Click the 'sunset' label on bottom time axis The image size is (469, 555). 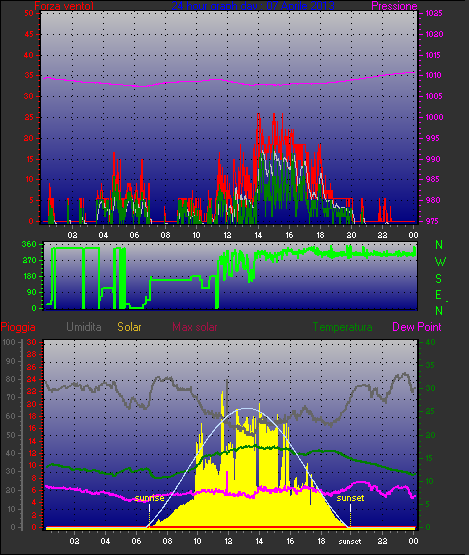point(350,542)
